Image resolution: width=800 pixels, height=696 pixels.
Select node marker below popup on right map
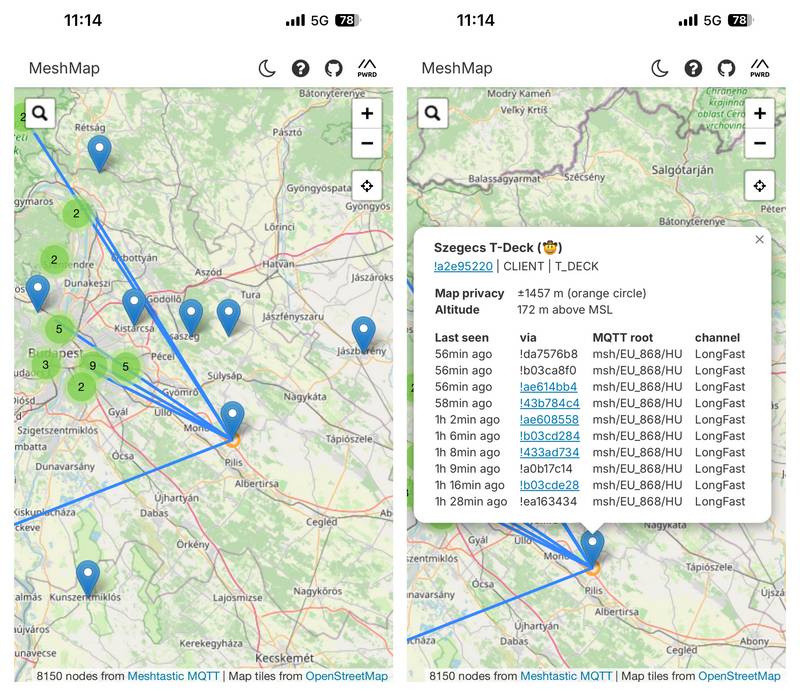592,548
